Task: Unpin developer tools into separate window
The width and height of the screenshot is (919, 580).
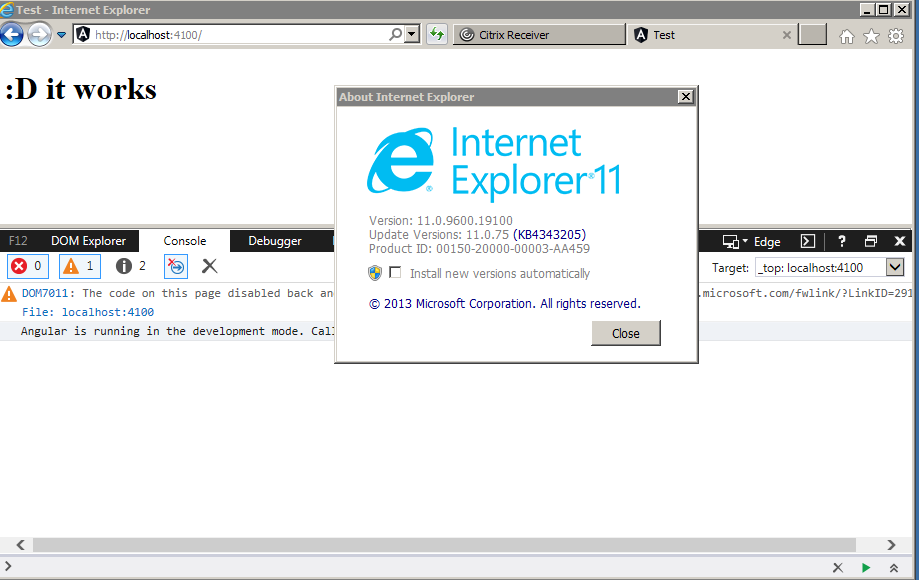Action: point(871,241)
